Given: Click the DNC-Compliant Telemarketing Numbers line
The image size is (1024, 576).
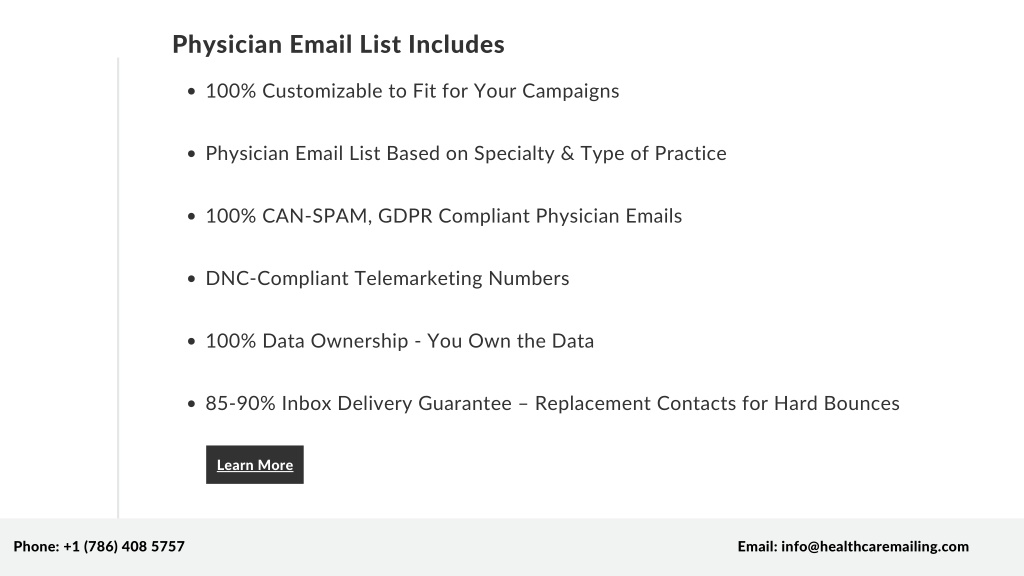Looking at the screenshot, I should (x=387, y=278).
